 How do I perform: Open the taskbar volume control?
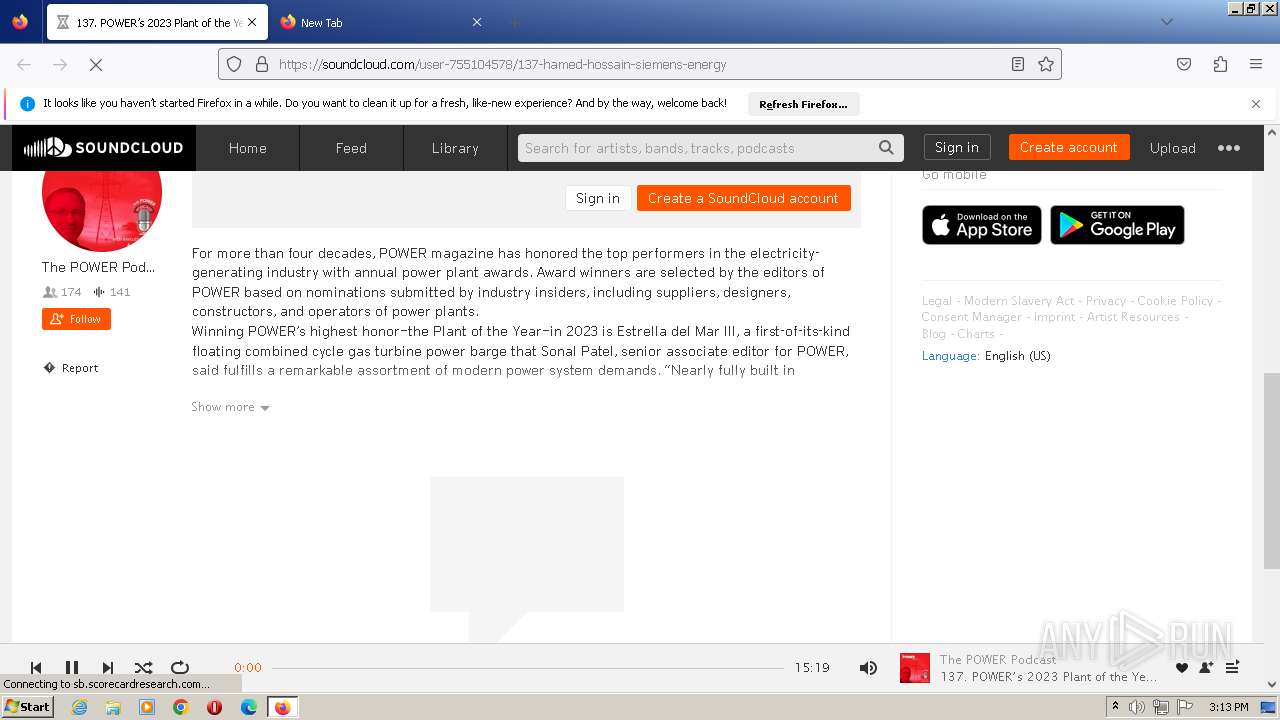coord(1137,707)
